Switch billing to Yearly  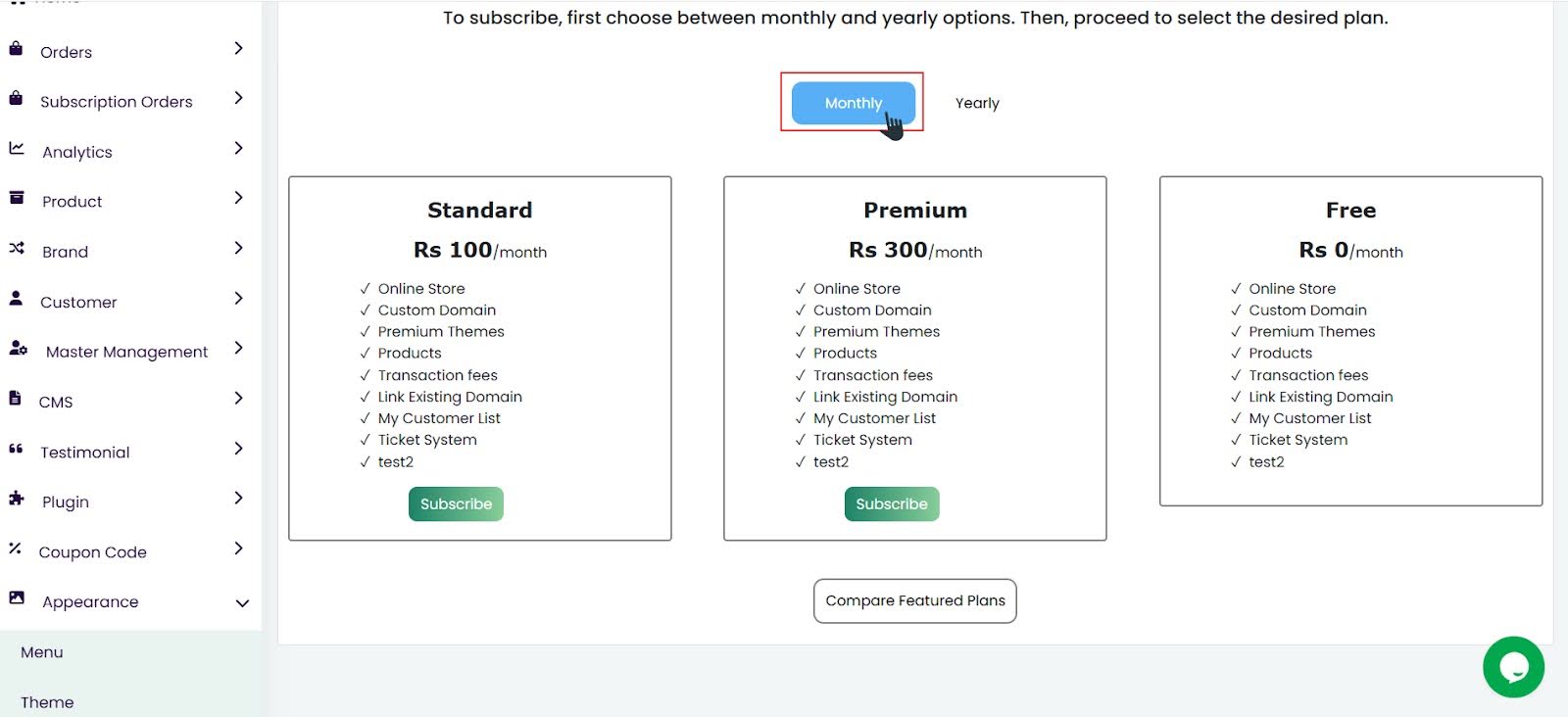[x=977, y=103]
